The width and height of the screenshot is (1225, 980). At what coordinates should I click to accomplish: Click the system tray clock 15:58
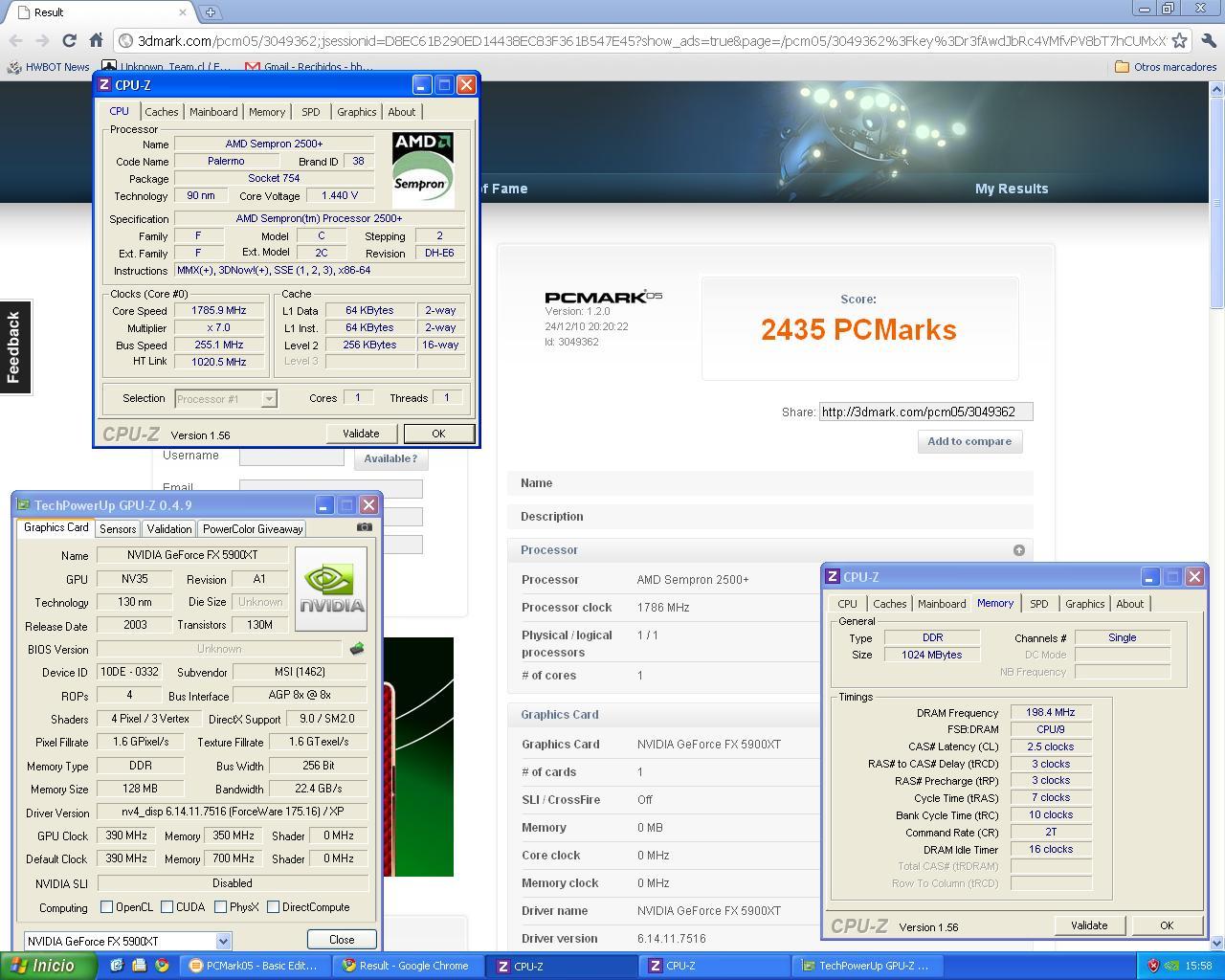coord(1198,966)
